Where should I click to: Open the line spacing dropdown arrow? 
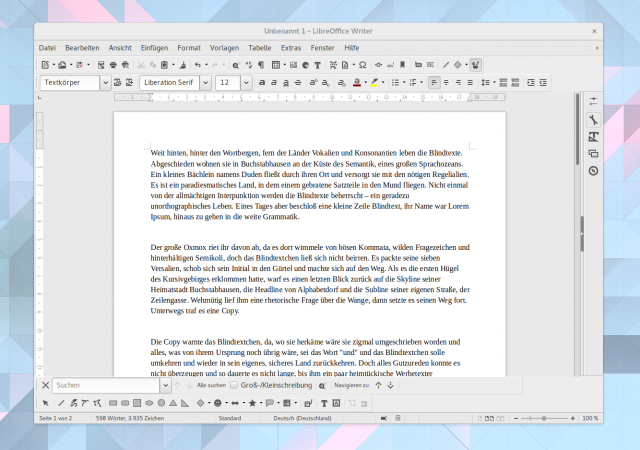coord(494,82)
